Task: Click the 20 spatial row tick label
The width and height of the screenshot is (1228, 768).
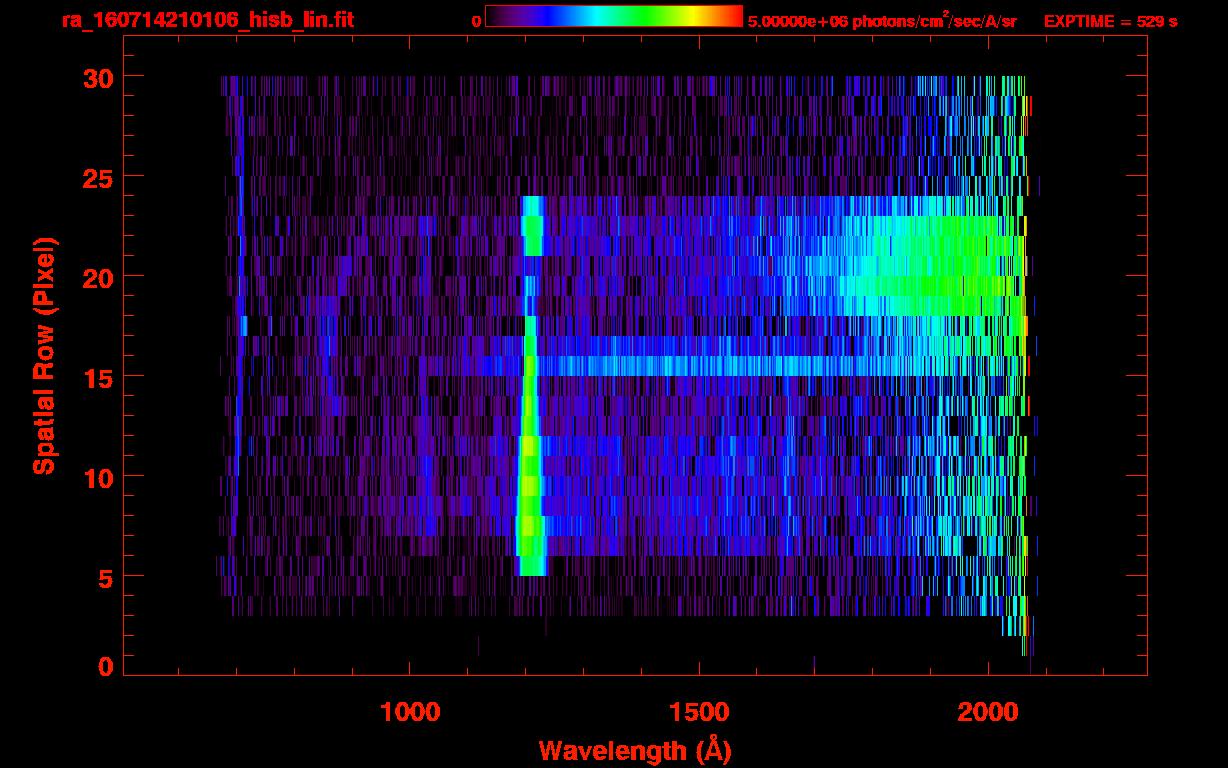Action: click(97, 277)
